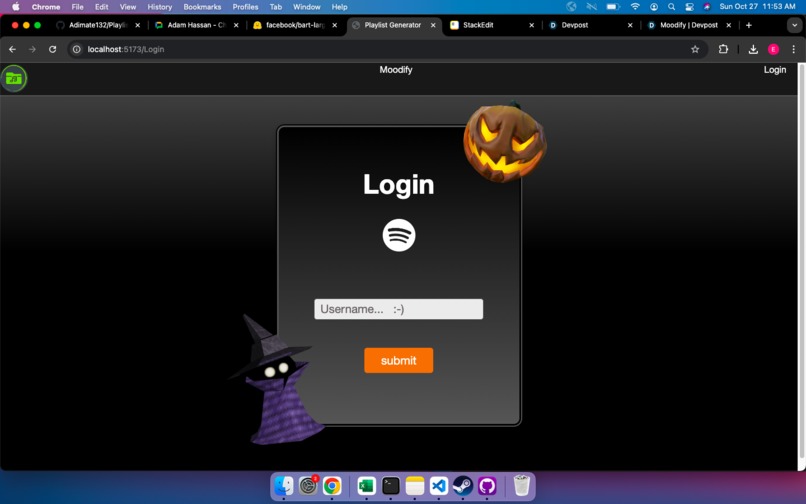806x504 pixels.
Task: Bookmark this page with the star icon
Action: coord(695,49)
